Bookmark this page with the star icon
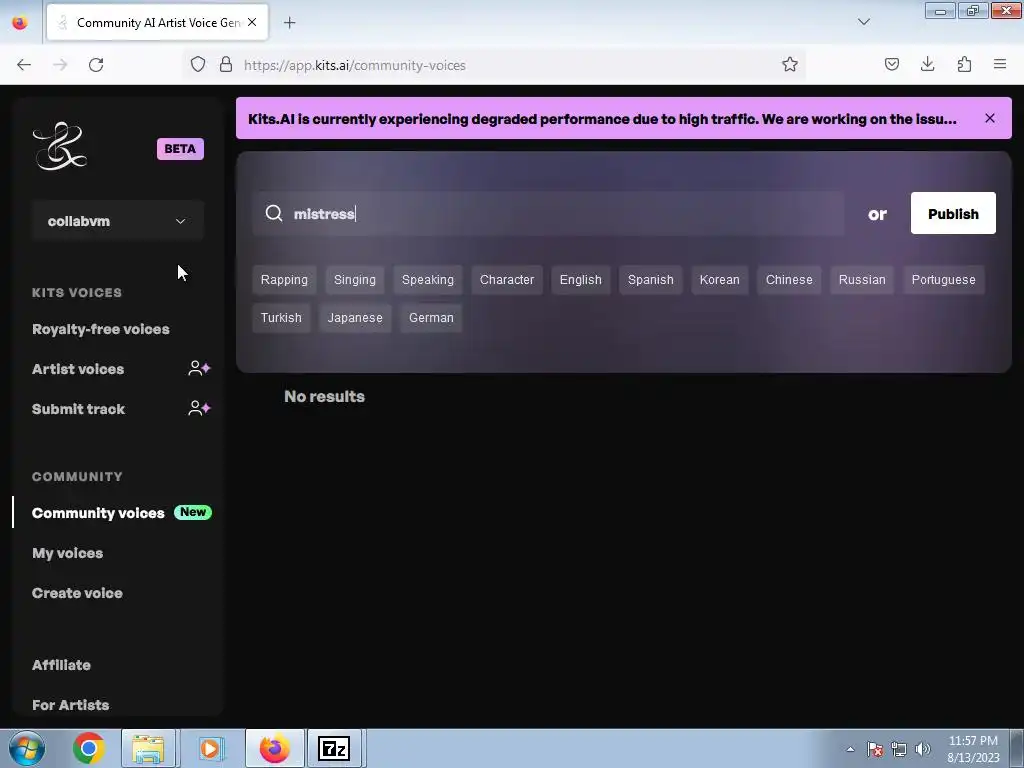 pos(790,65)
